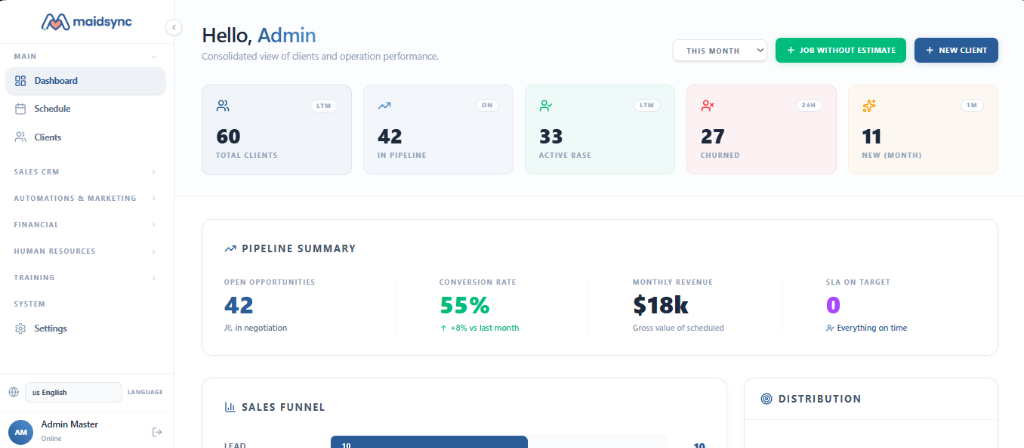Click the Admin Master user name
The height and width of the screenshot is (448, 1024).
[69, 424]
